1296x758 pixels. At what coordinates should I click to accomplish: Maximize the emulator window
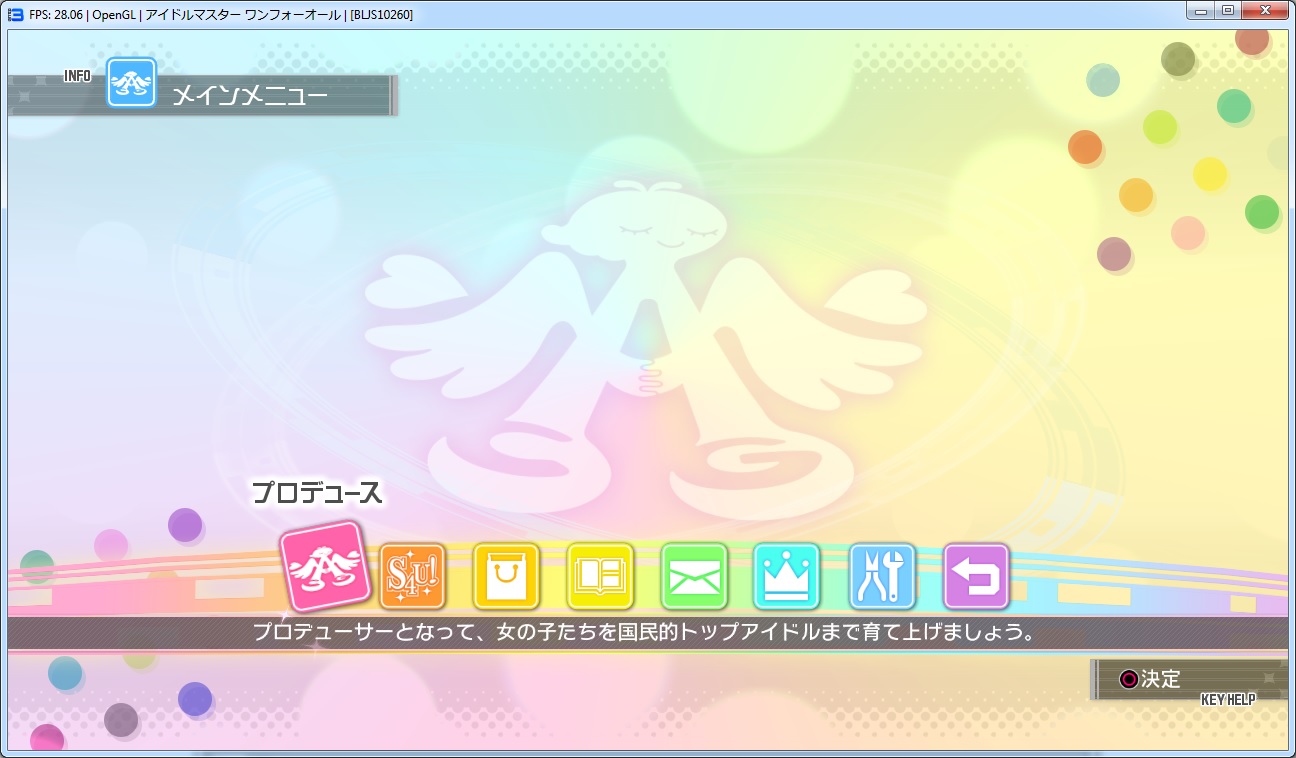tap(1227, 10)
